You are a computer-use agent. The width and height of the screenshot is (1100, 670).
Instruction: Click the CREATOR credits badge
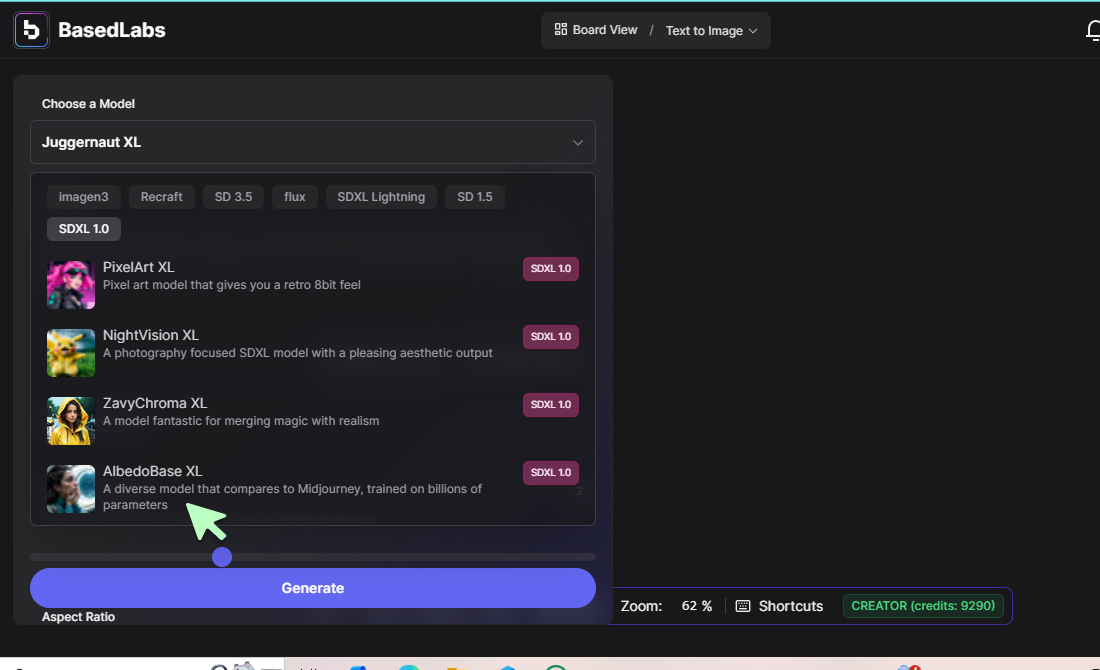923,606
